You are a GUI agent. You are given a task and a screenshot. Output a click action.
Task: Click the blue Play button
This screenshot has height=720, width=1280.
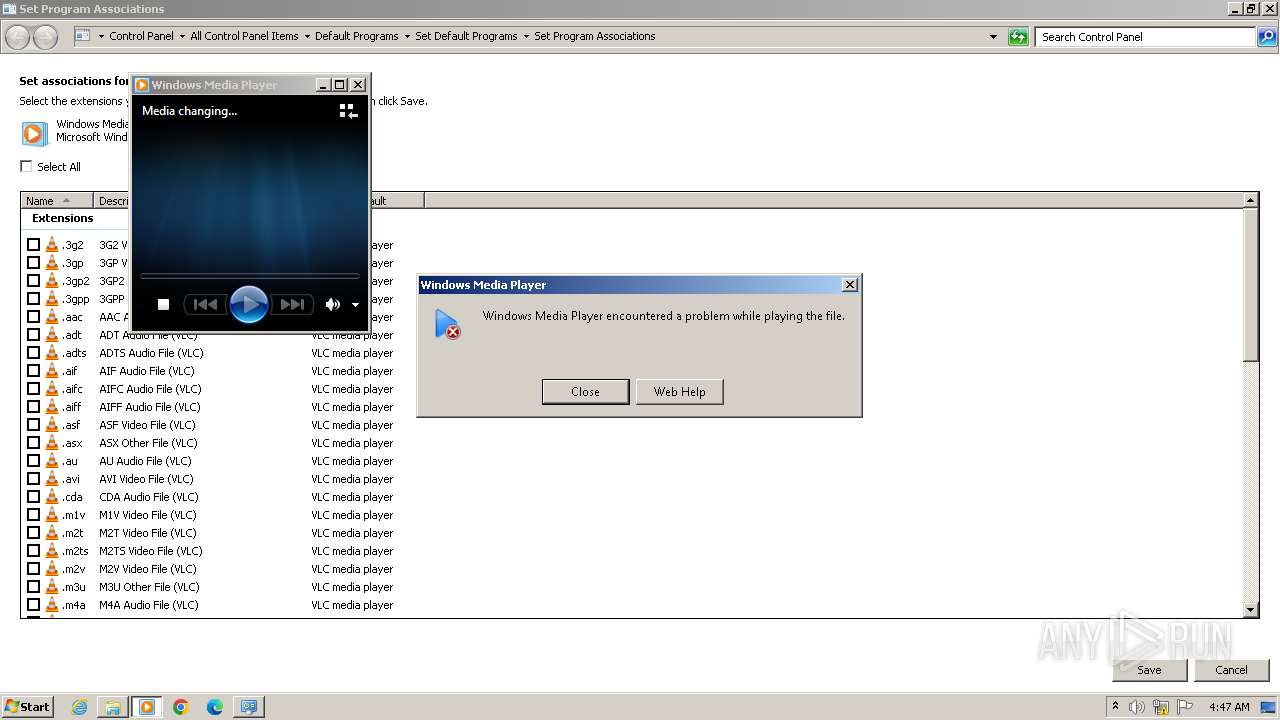248,304
